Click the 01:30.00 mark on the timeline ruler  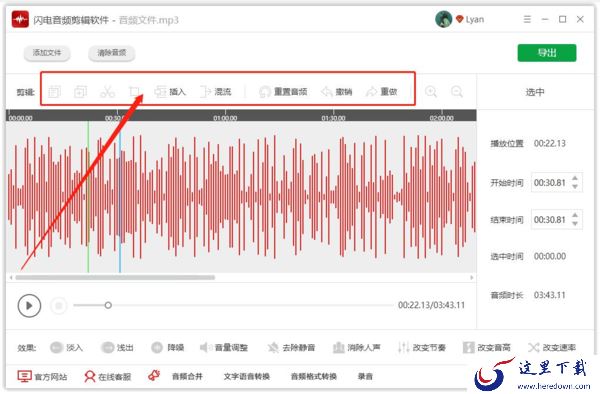[333, 118]
